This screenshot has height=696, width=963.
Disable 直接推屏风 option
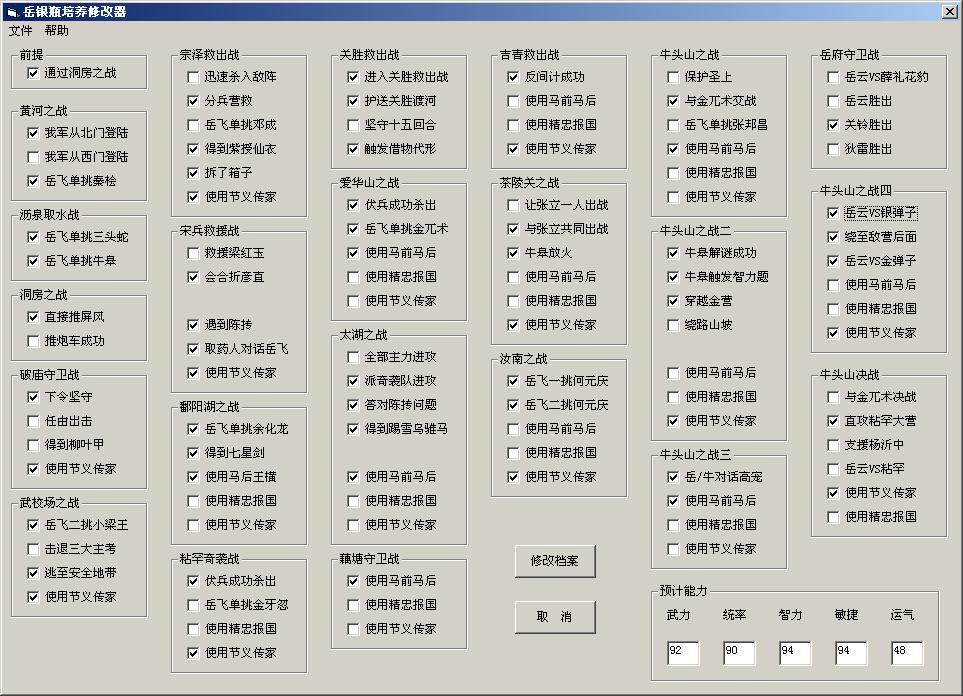tap(33, 317)
